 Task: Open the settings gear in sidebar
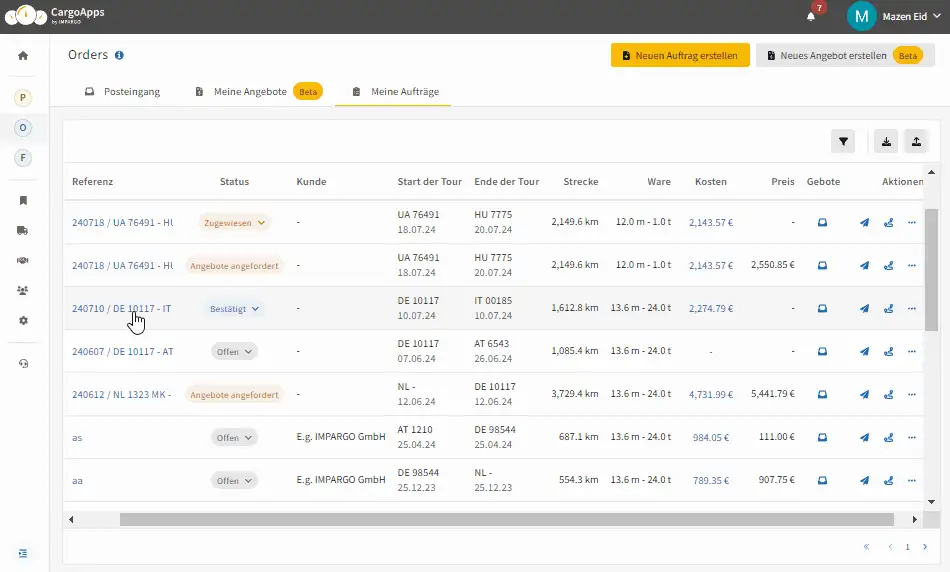(23, 321)
